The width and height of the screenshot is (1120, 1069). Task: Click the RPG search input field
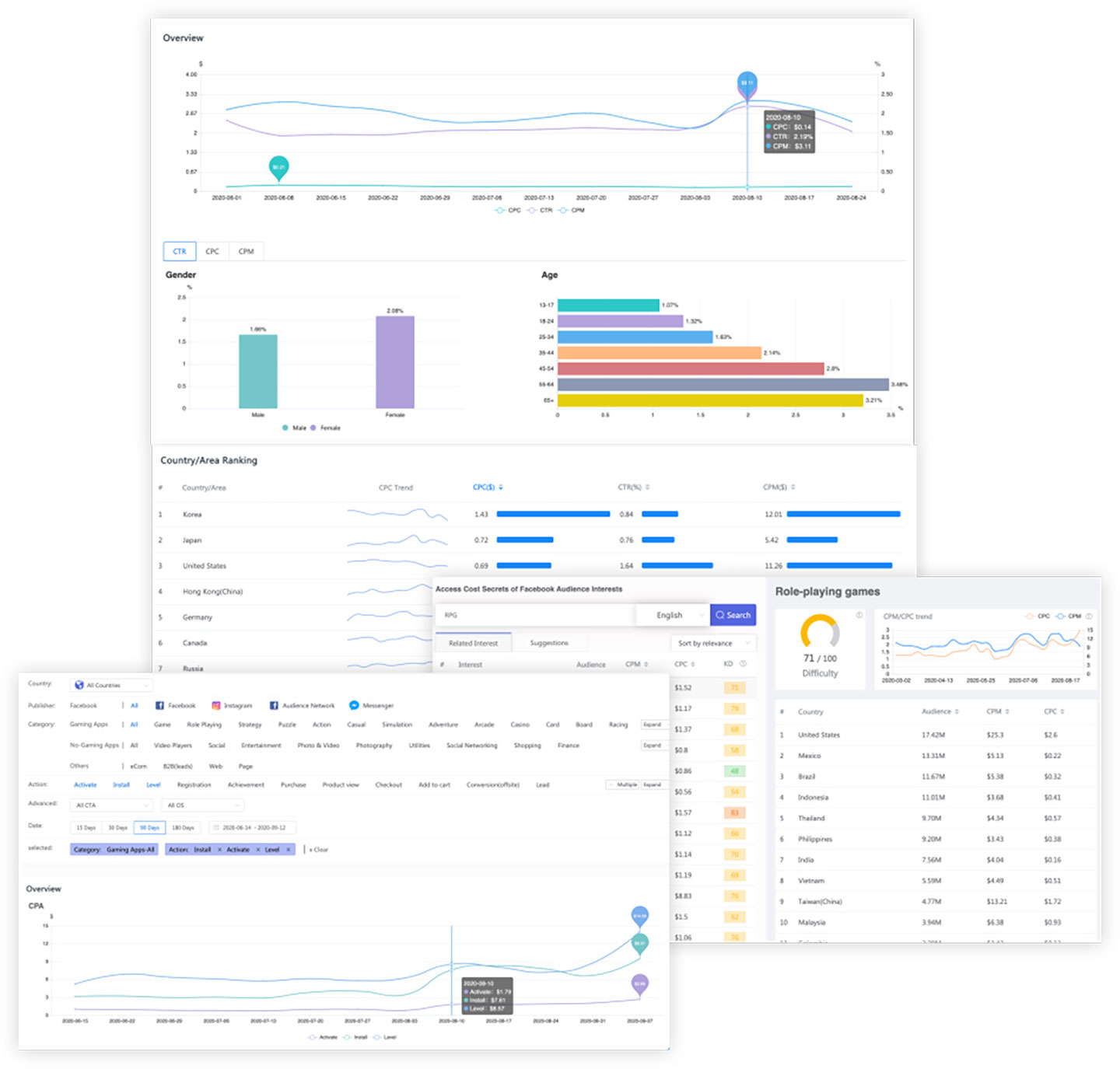coord(535,615)
